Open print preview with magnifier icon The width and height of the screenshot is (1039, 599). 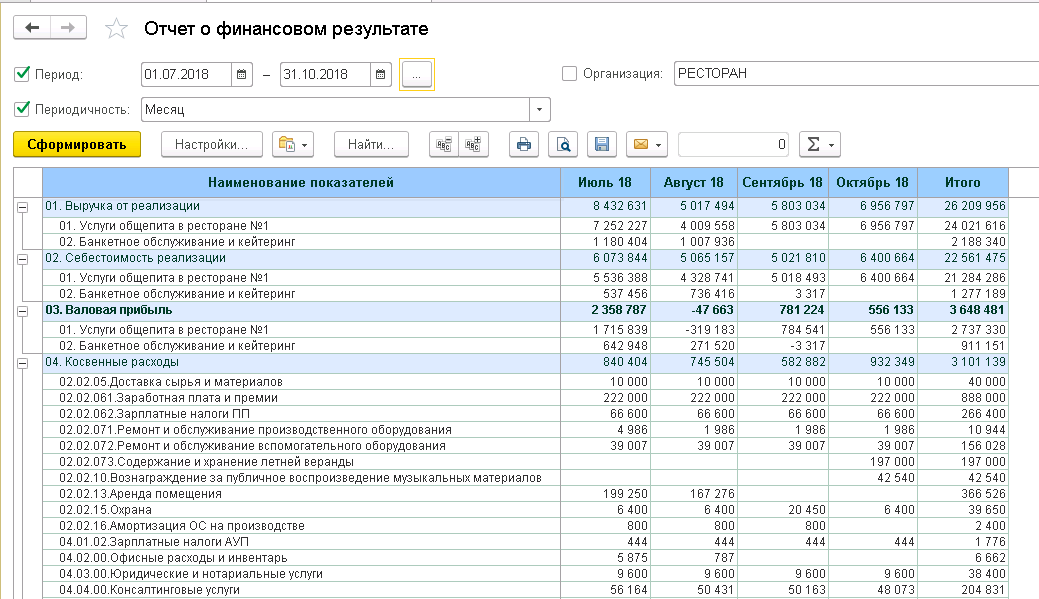(x=563, y=144)
